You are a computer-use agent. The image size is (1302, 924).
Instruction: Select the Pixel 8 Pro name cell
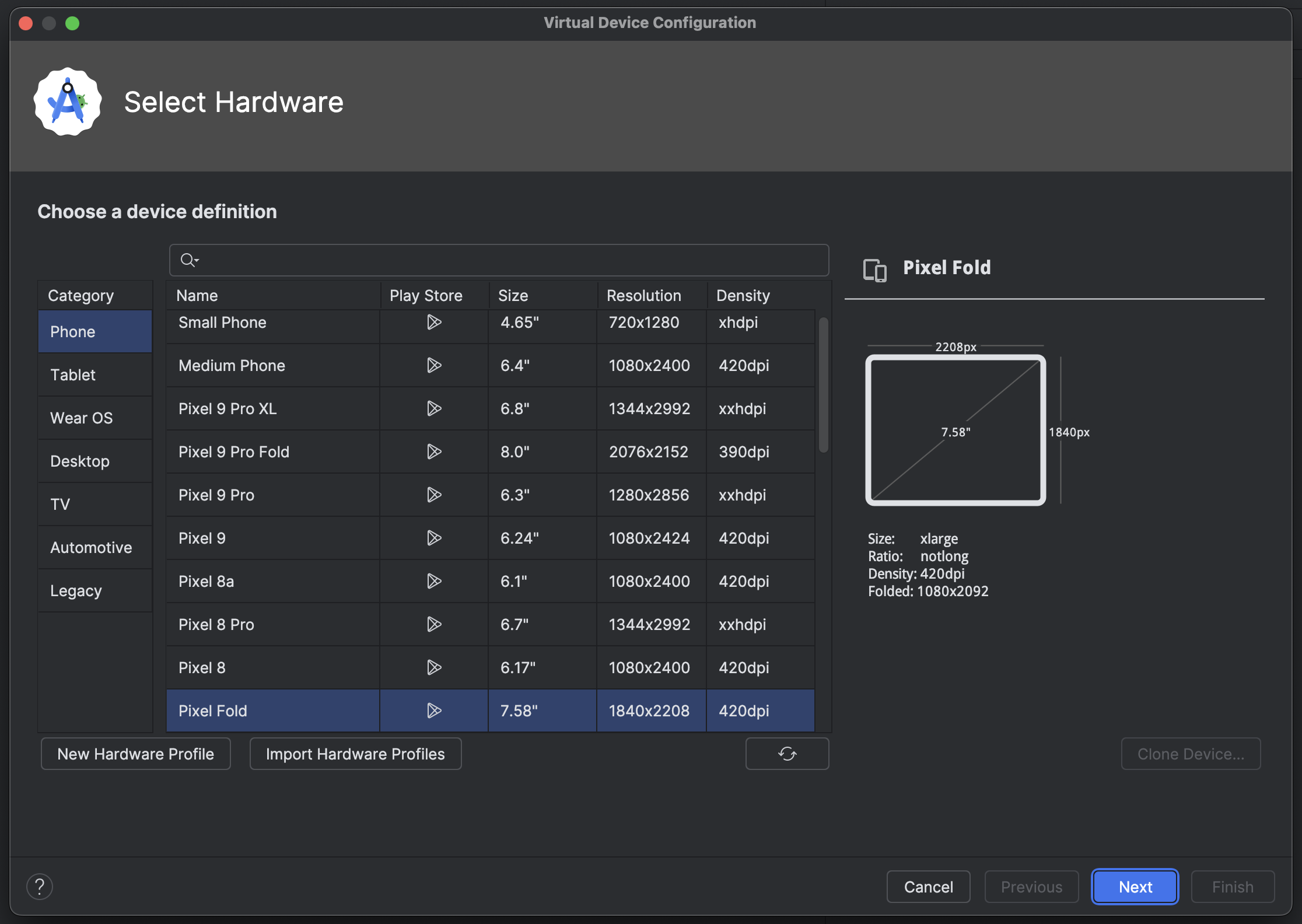point(273,624)
